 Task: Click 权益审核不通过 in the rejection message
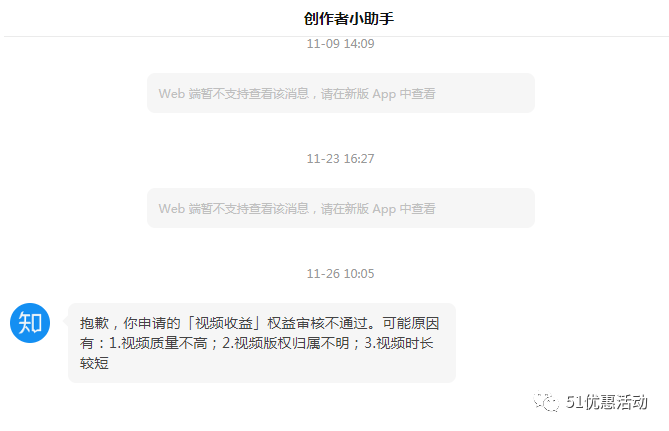point(317,323)
